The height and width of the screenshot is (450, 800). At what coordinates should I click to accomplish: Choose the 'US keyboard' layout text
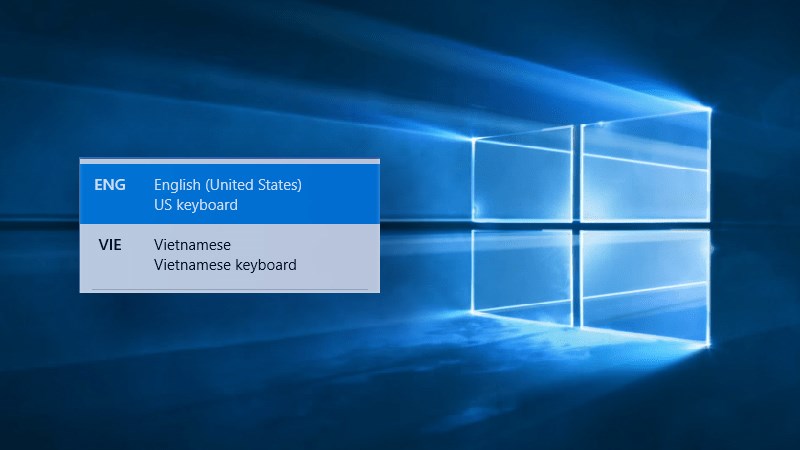[196, 205]
